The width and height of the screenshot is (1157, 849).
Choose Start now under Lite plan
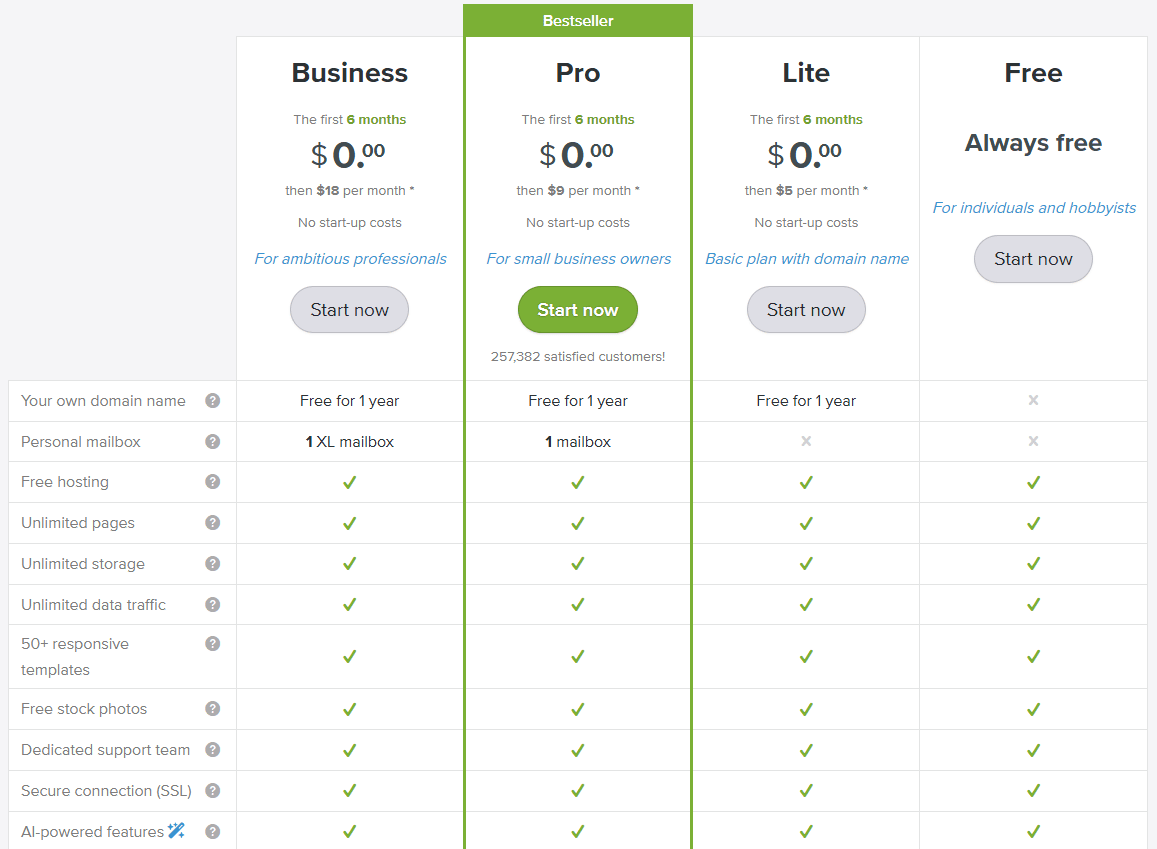coord(806,310)
